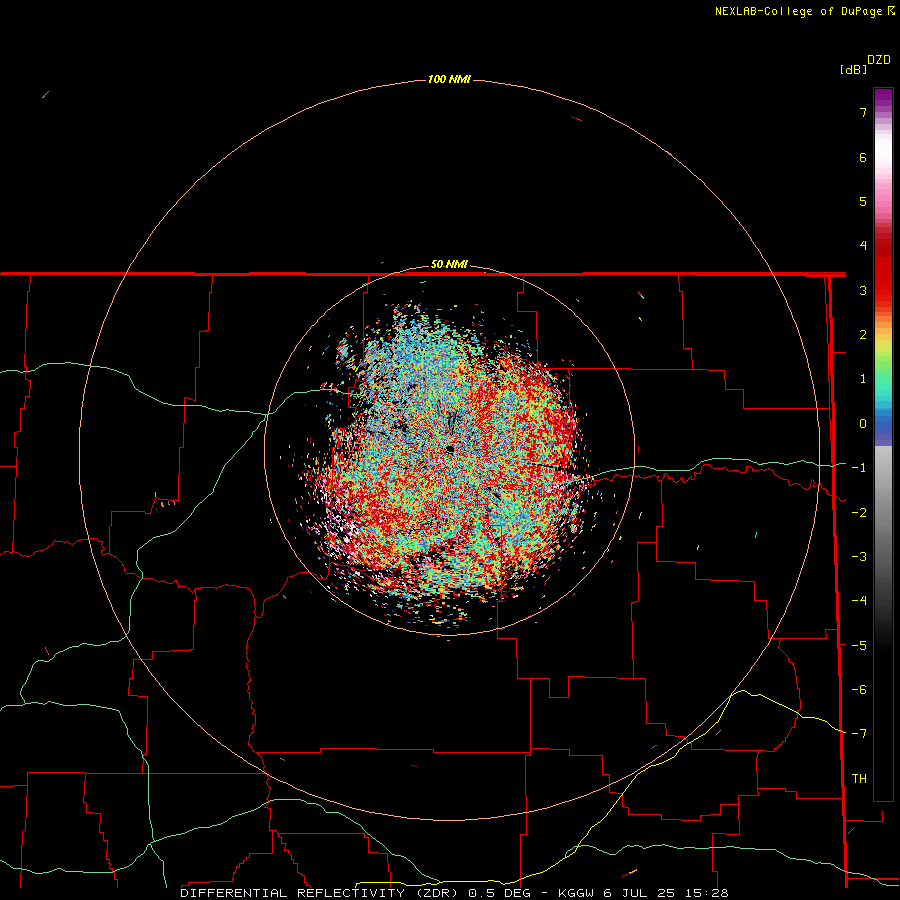Click the 5 dB value on color scale
Image resolution: width=900 pixels, height=900 pixels.
click(863, 201)
